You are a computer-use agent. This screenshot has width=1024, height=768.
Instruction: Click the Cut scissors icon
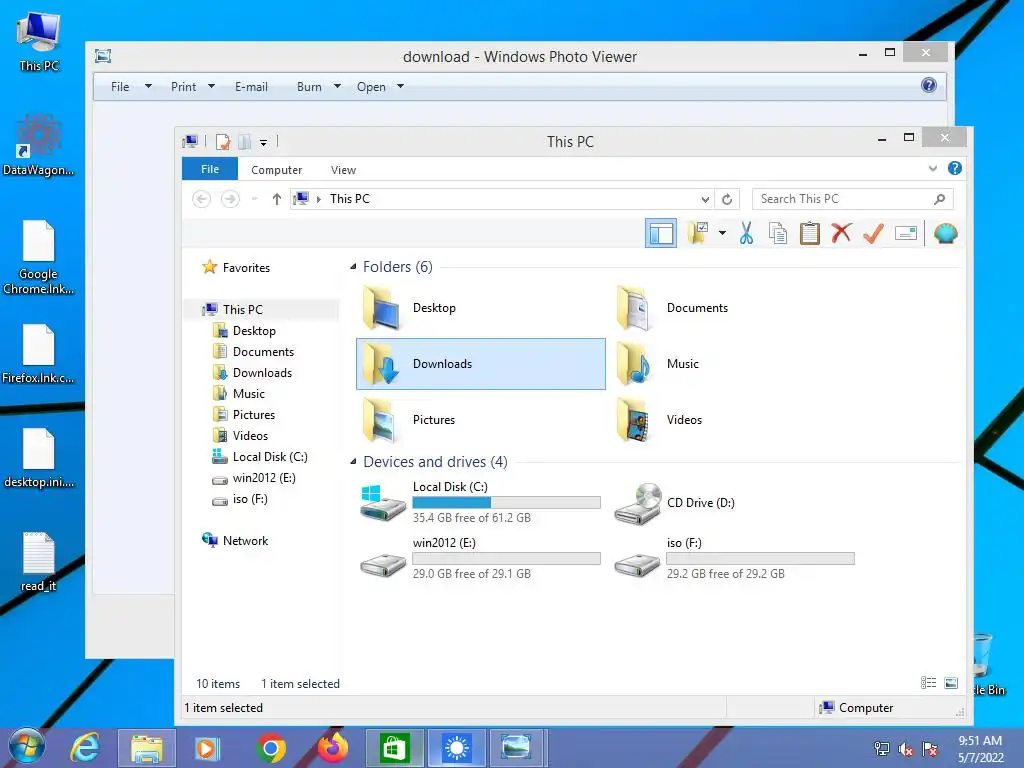click(x=746, y=233)
